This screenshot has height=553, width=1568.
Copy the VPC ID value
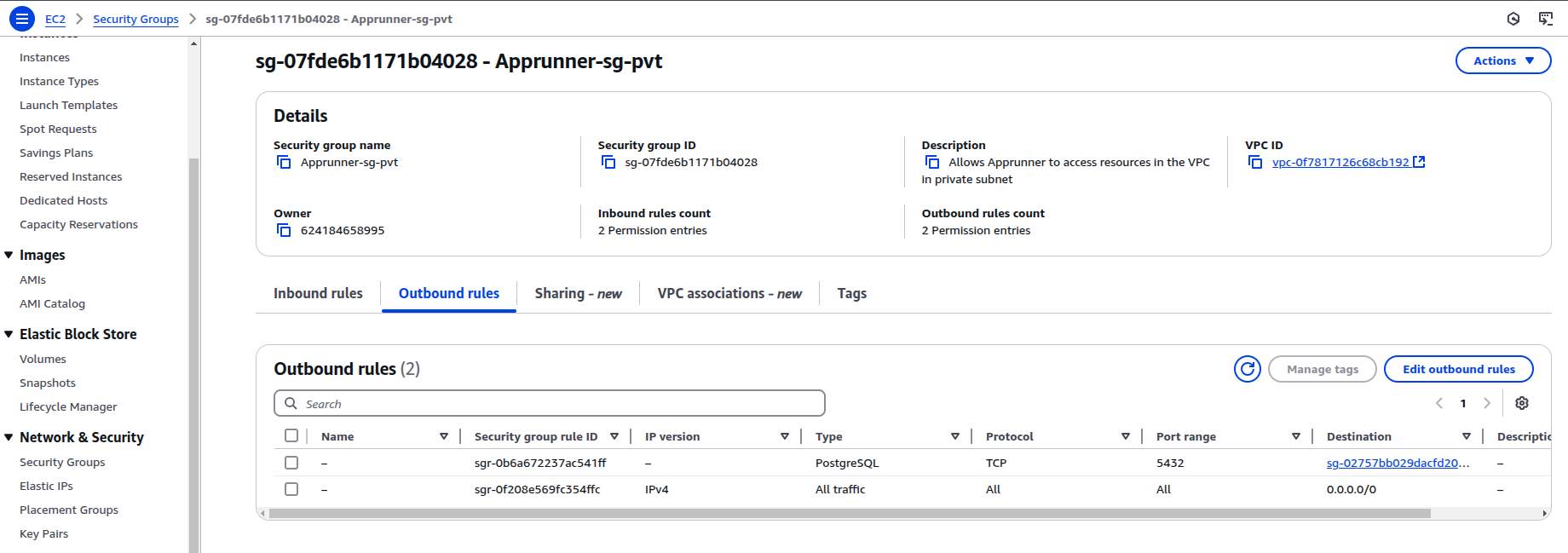click(1255, 162)
